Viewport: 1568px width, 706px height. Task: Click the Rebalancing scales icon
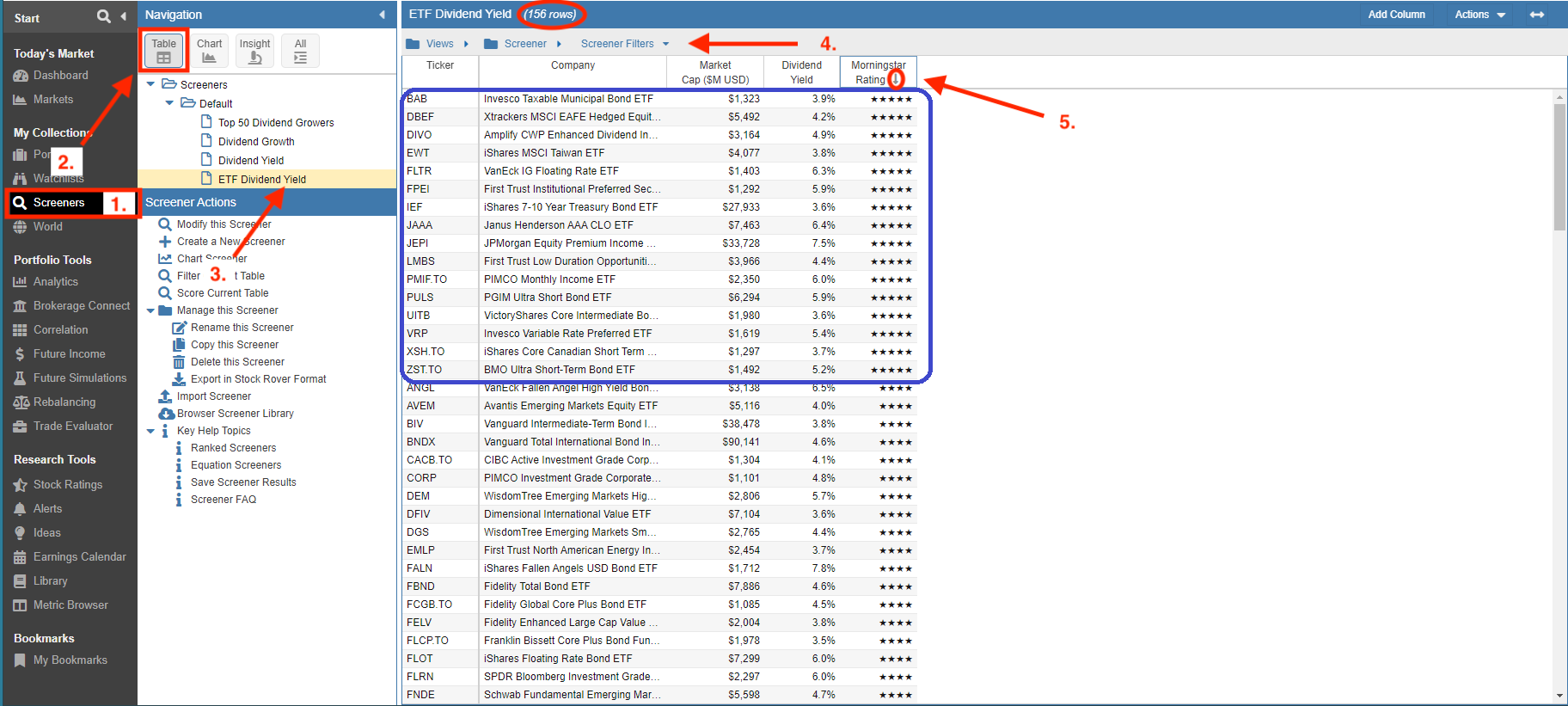point(21,402)
